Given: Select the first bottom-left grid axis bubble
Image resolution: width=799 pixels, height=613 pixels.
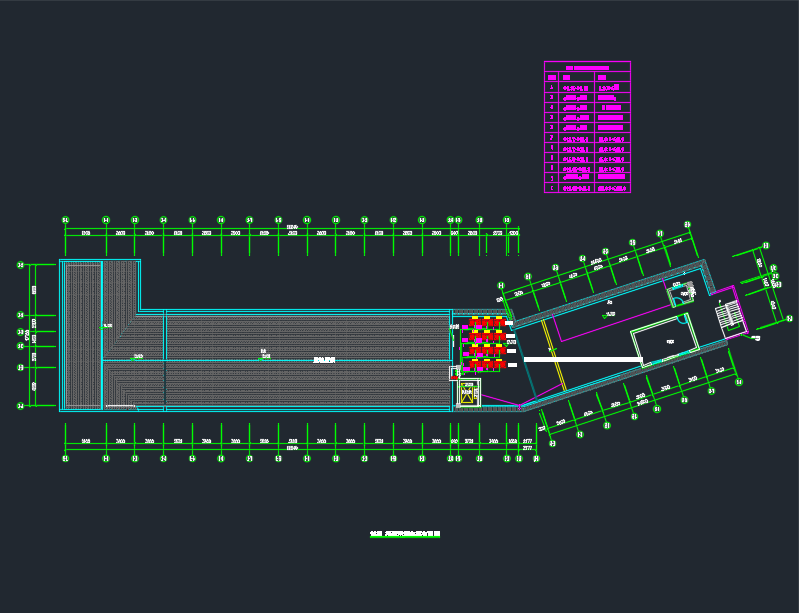Looking at the screenshot, I should tap(65, 459).
